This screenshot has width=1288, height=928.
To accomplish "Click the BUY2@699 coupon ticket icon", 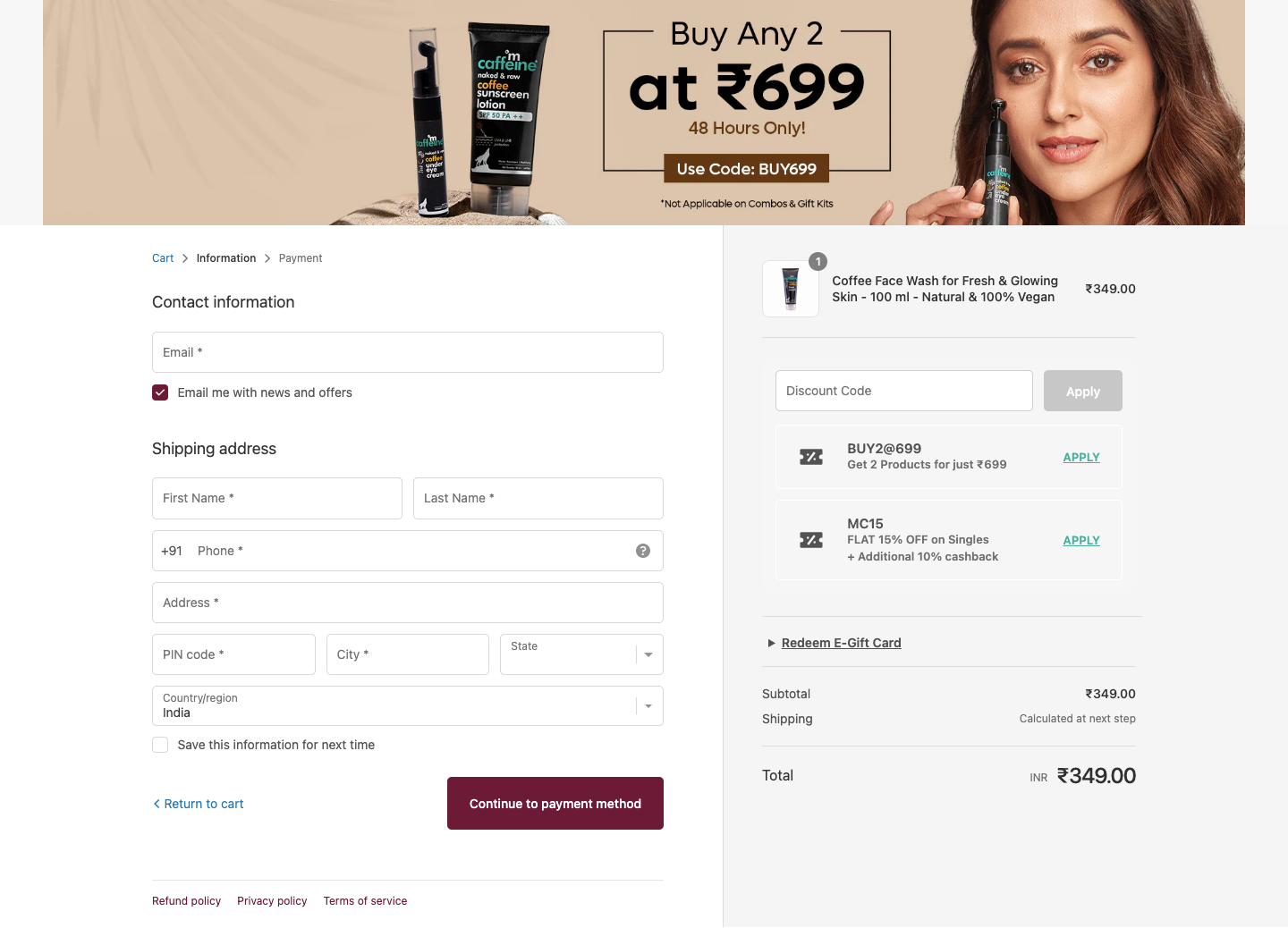I will pyautogui.click(x=811, y=457).
